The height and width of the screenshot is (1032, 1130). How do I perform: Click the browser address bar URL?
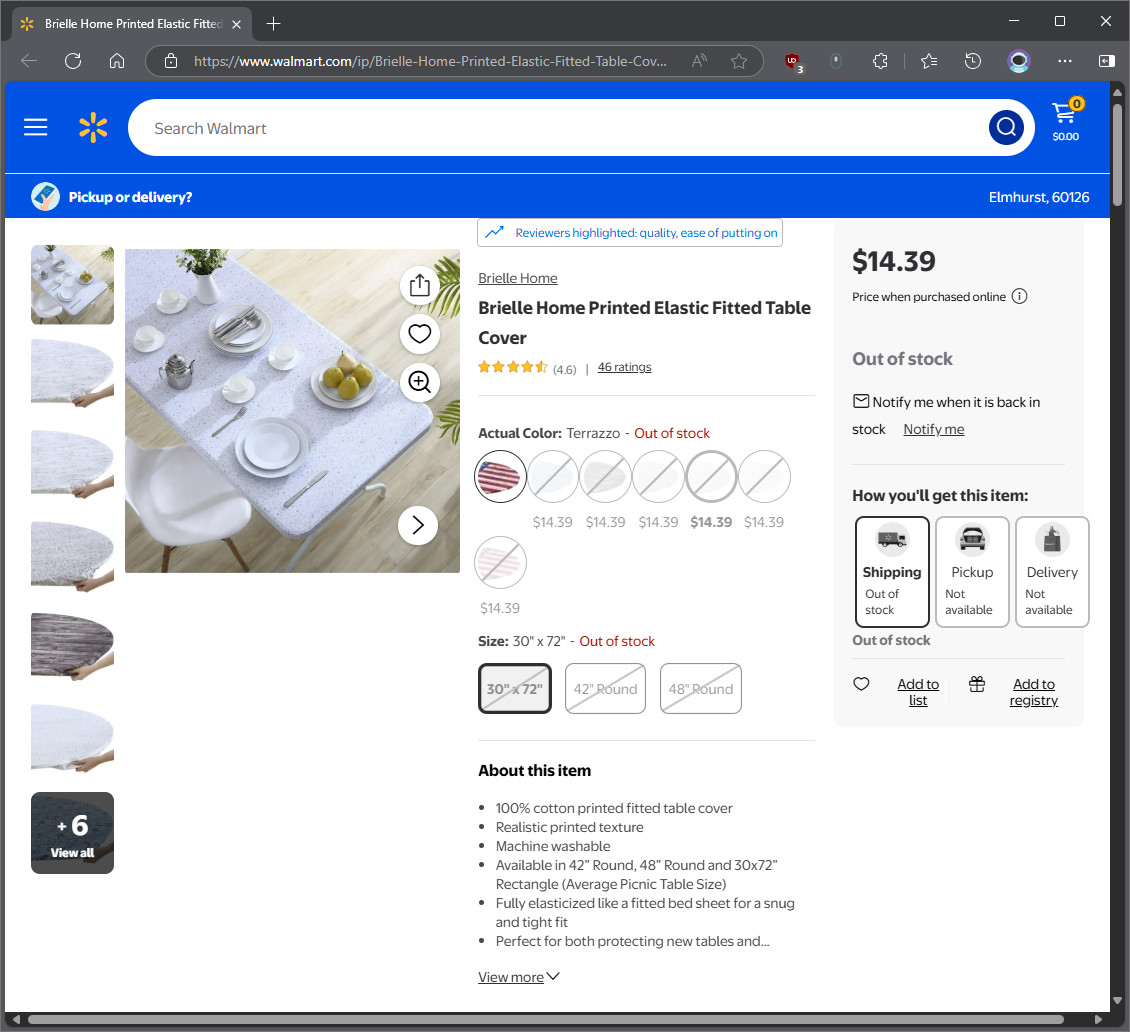(430, 61)
